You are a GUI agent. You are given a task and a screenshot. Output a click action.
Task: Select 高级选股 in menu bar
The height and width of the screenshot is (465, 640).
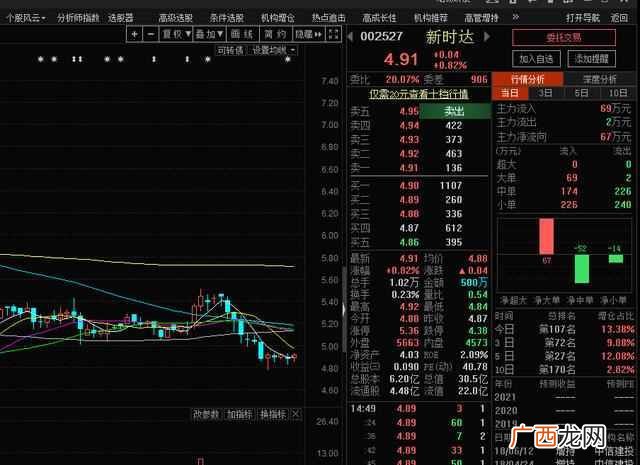click(176, 18)
